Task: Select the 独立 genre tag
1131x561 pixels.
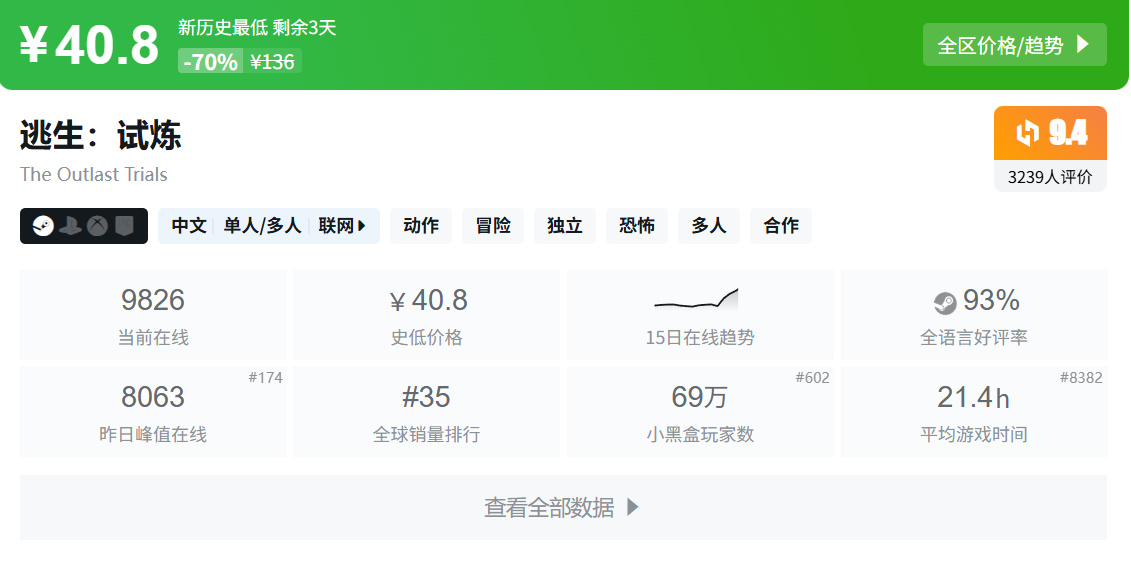Action: [x=565, y=226]
